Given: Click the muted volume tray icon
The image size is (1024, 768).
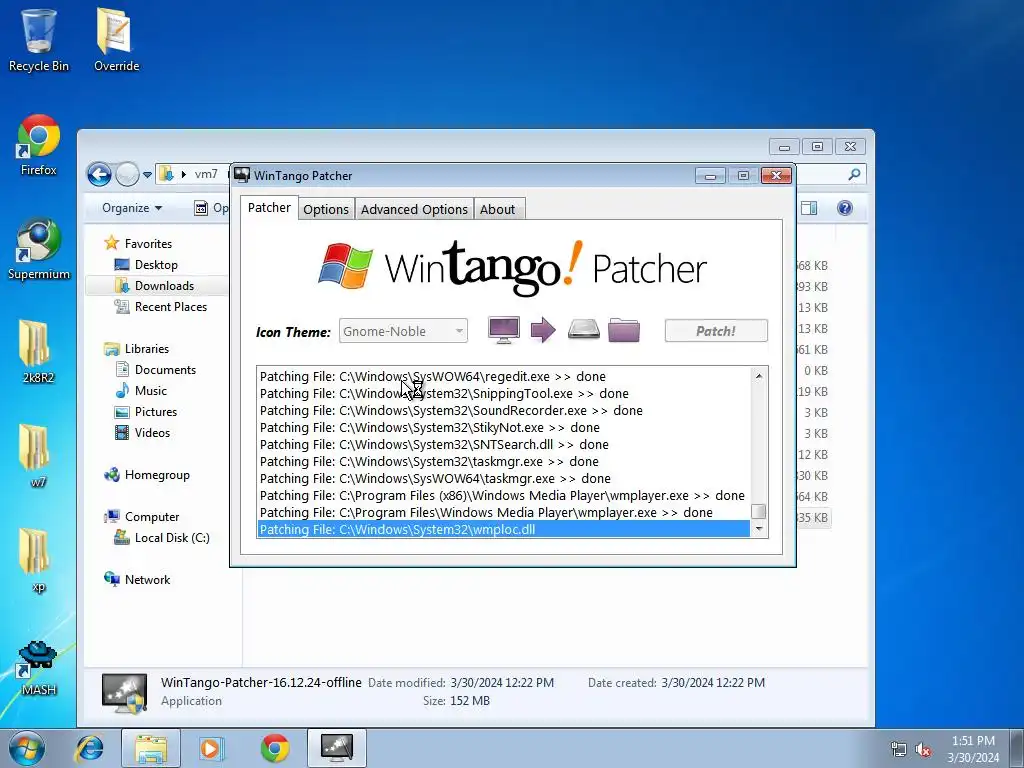Looking at the screenshot, I should tap(923, 749).
